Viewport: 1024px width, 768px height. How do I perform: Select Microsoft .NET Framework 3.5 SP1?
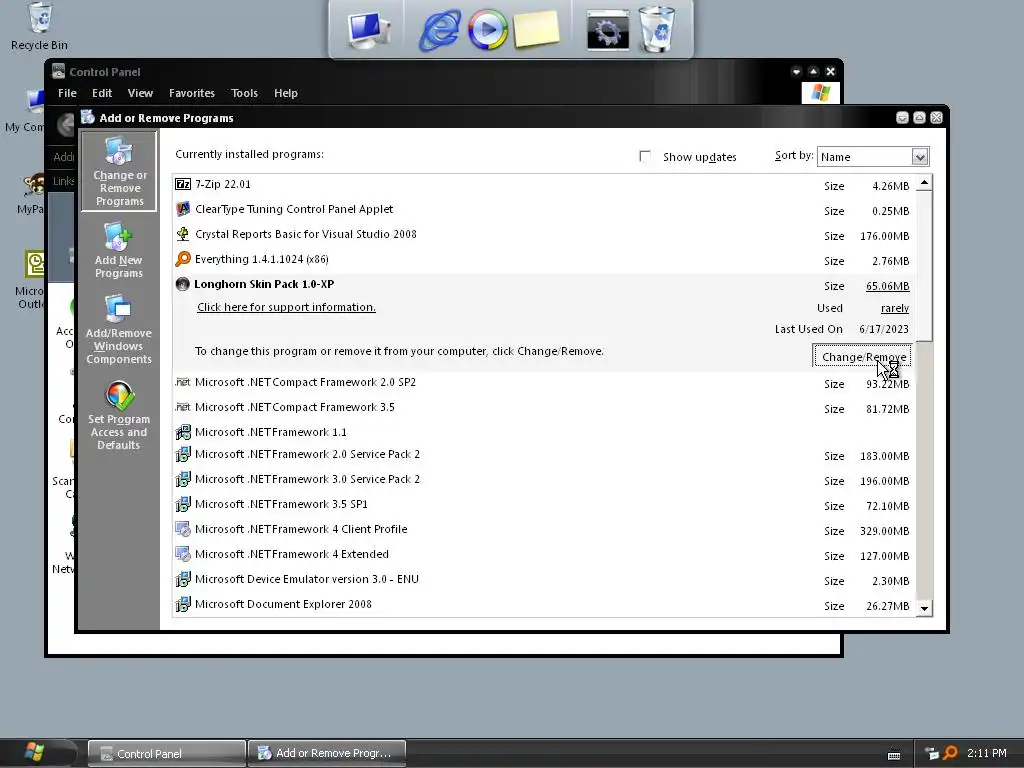click(543, 505)
